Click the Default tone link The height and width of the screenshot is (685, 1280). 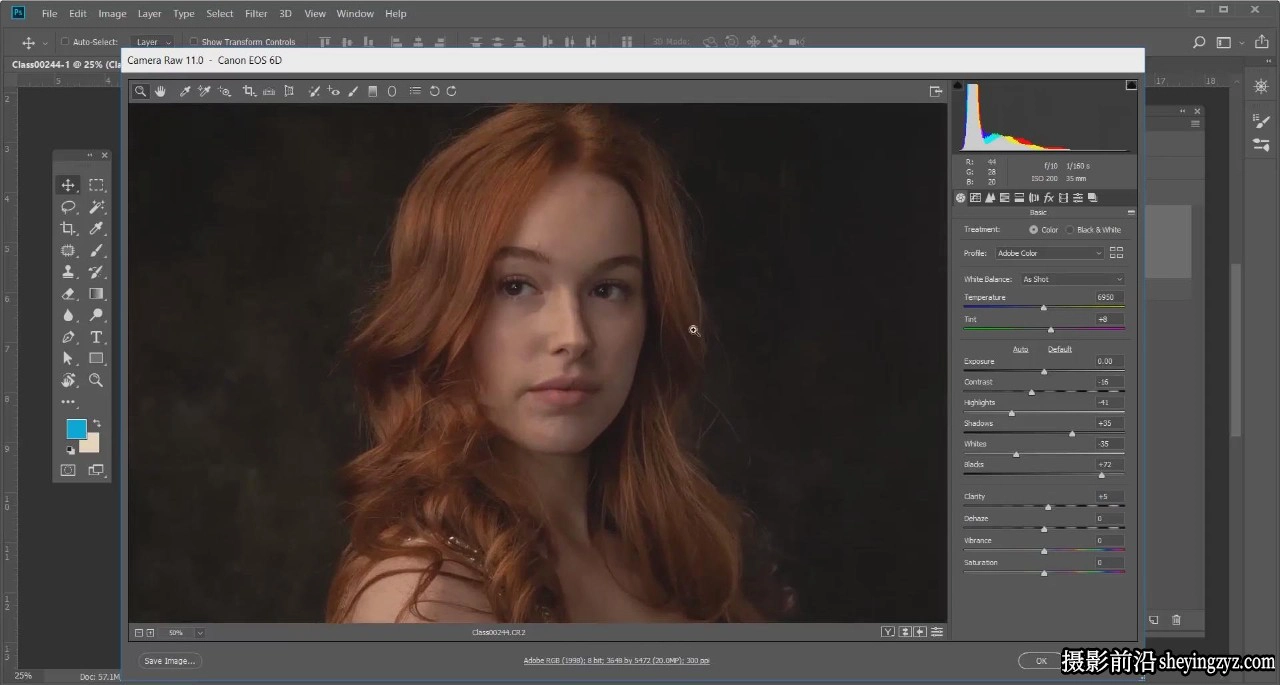[x=1060, y=349]
